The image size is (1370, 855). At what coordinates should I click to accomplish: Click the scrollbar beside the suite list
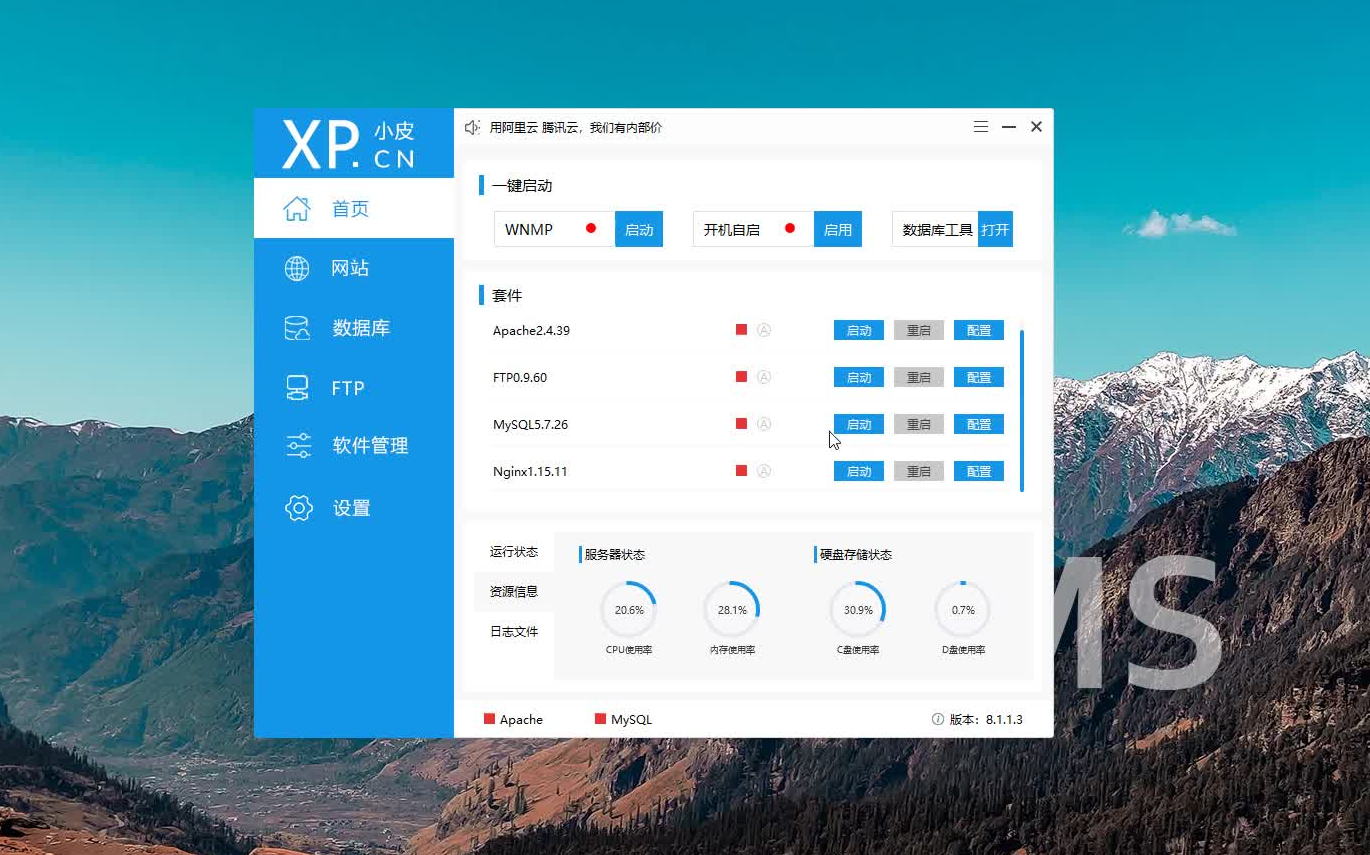1022,410
